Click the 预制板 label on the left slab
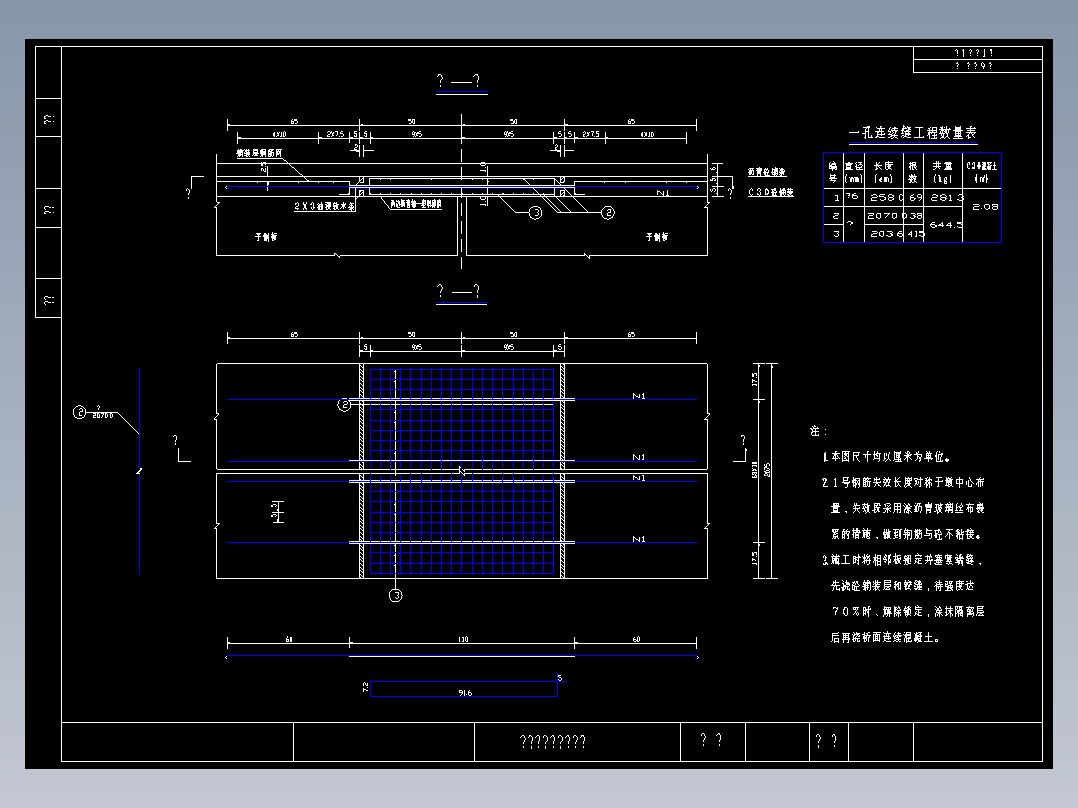Viewport: 1078px width, 808px height. click(x=266, y=237)
